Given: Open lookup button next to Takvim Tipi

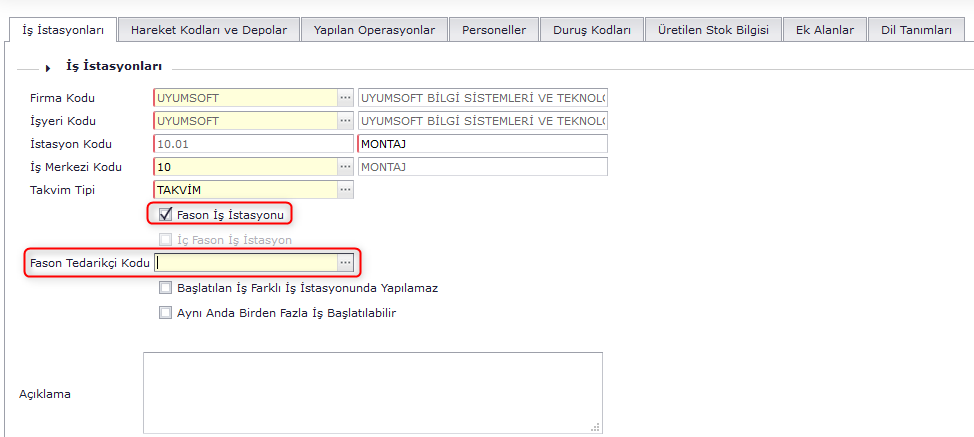Looking at the screenshot, I should tap(346, 189).
